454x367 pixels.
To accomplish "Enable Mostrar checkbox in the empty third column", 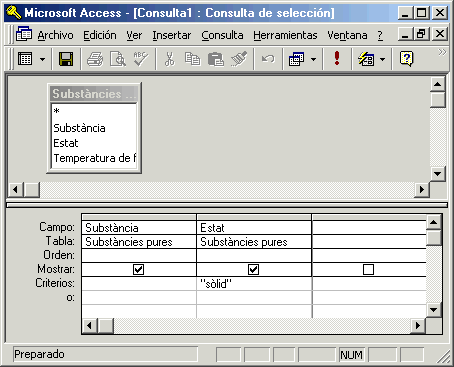I will click(368, 269).
